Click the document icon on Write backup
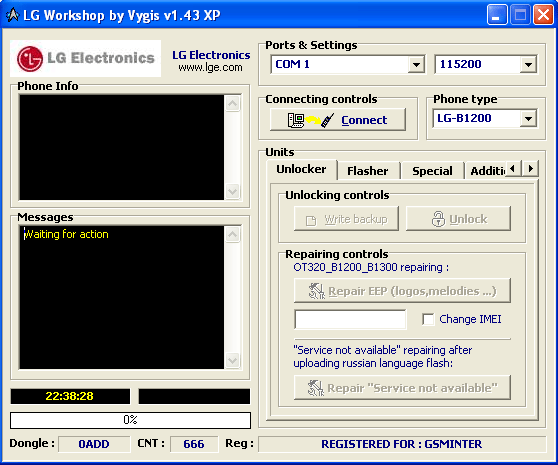The image size is (558, 465). (x=311, y=221)
